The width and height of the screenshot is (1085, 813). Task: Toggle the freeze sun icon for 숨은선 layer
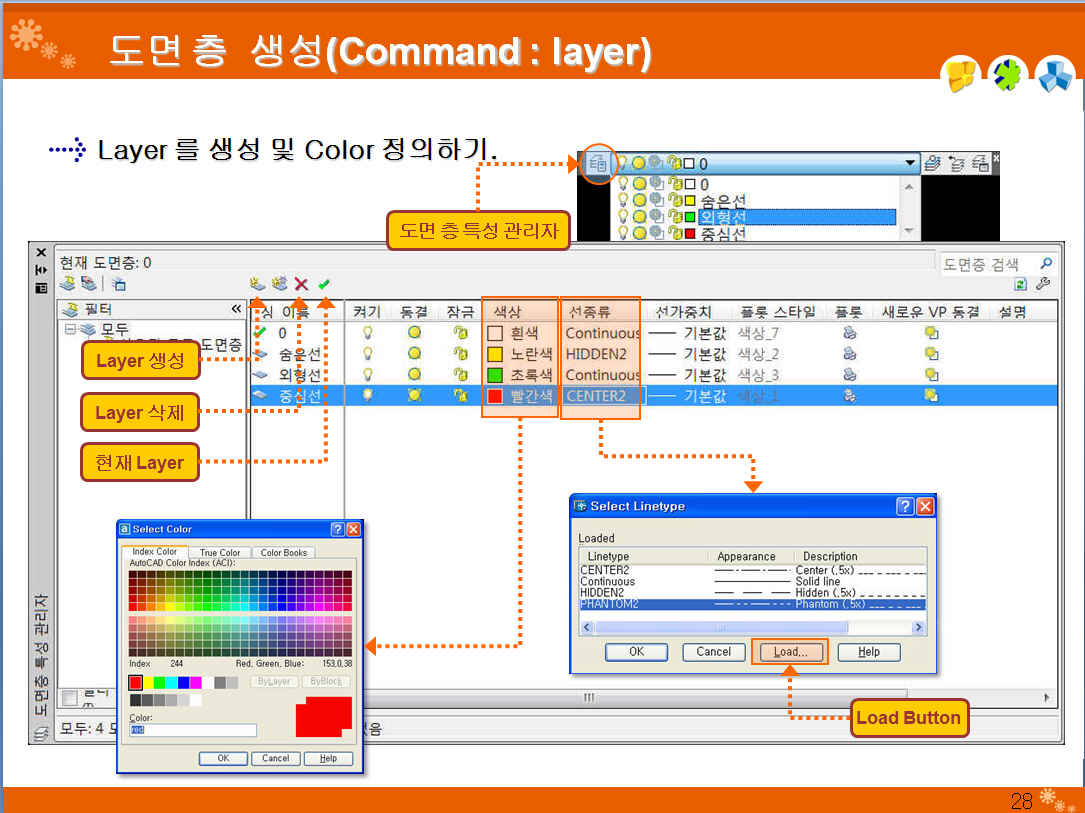click(x=414, y=354)
